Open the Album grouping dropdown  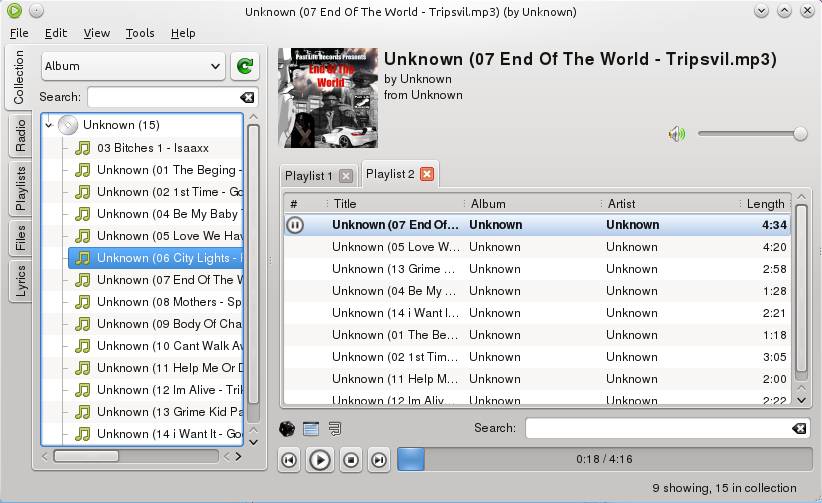click(133, 66)
